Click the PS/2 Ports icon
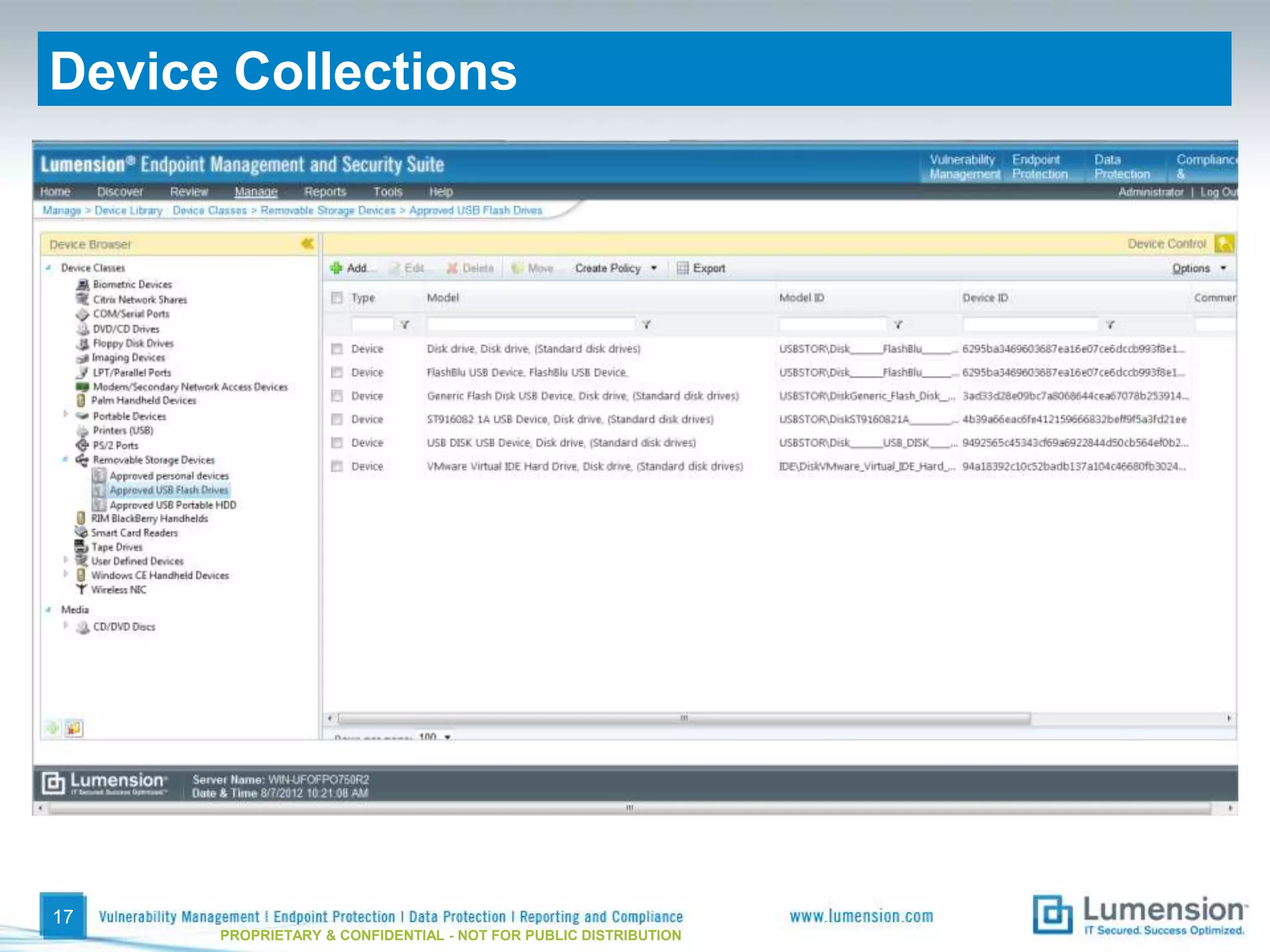Image resolution: width=1270 pixels, height=952 pixels. pos(82,445)
